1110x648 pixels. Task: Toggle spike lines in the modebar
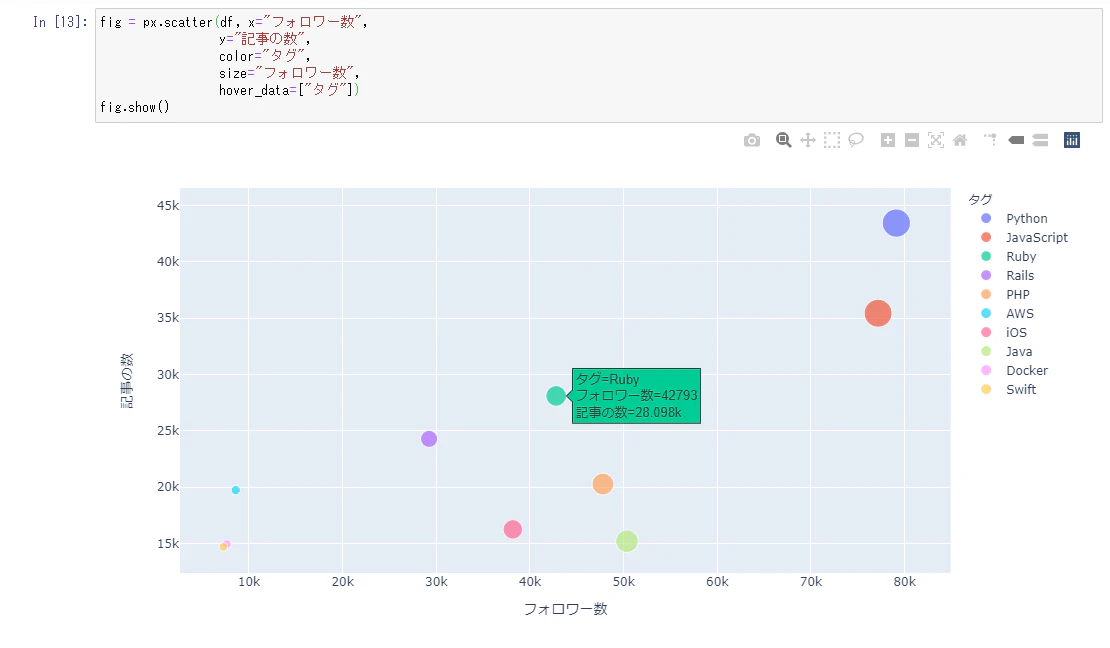(990, 140)
